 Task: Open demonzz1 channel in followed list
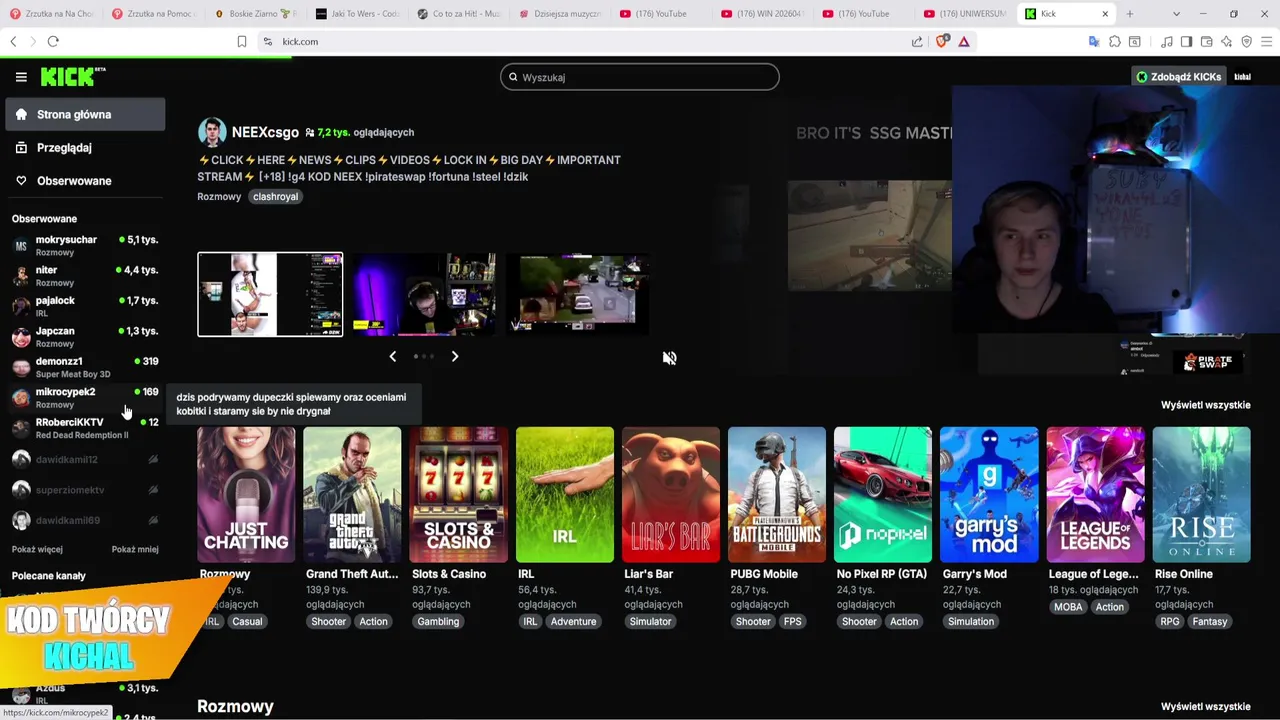pos(85,367)
